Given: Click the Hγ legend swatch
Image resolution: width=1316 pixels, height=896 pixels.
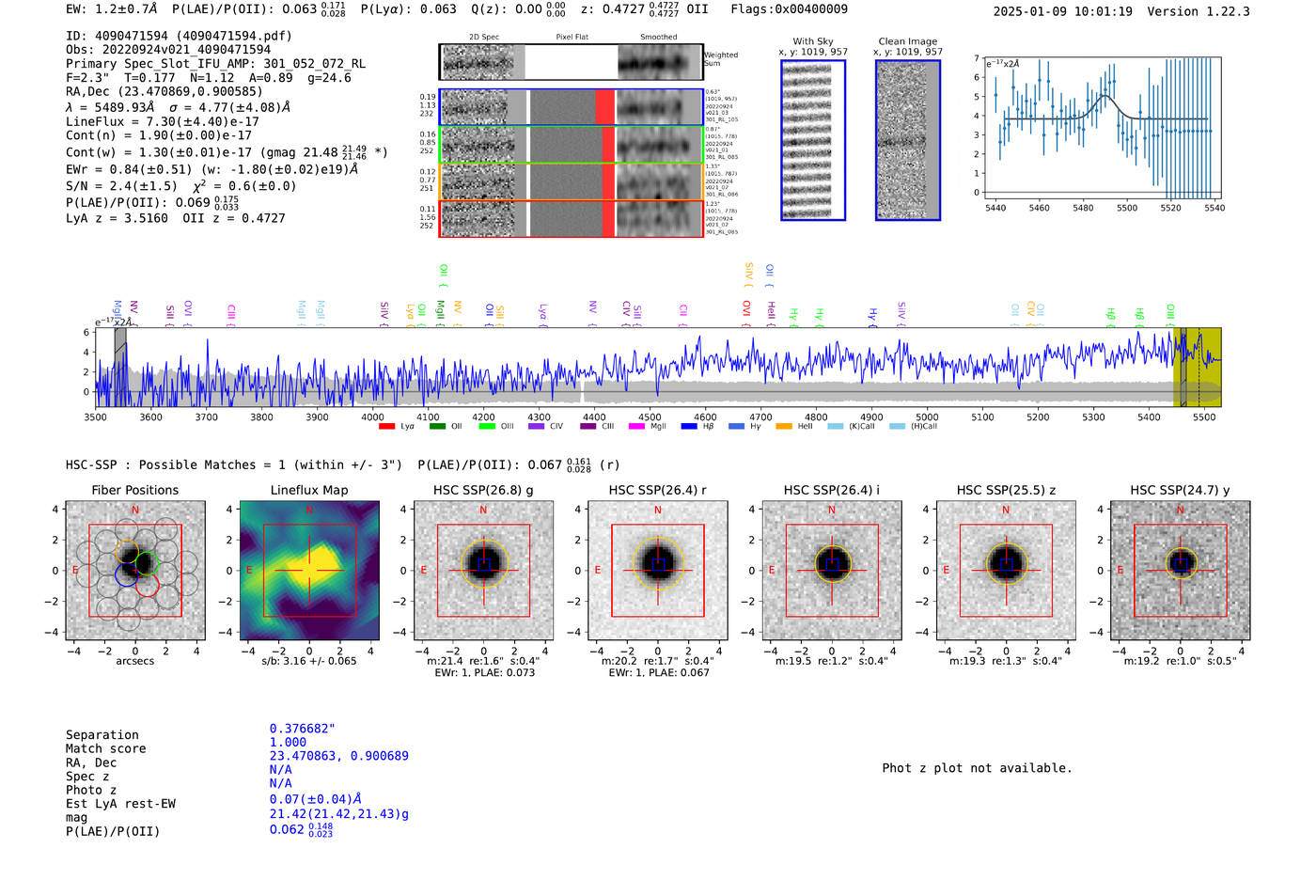Looking at the screenshot, I should point(736,427).
